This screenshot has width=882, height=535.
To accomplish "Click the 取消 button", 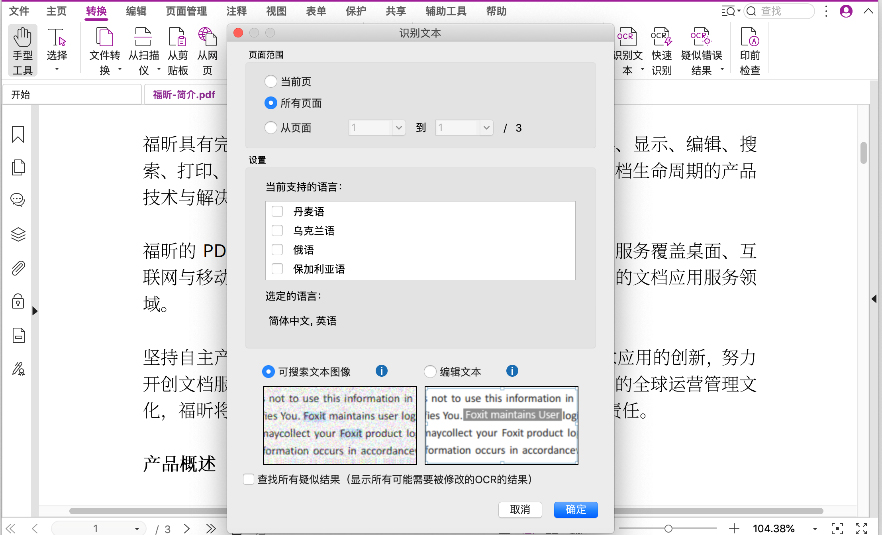I will click(x=520, y=509).
